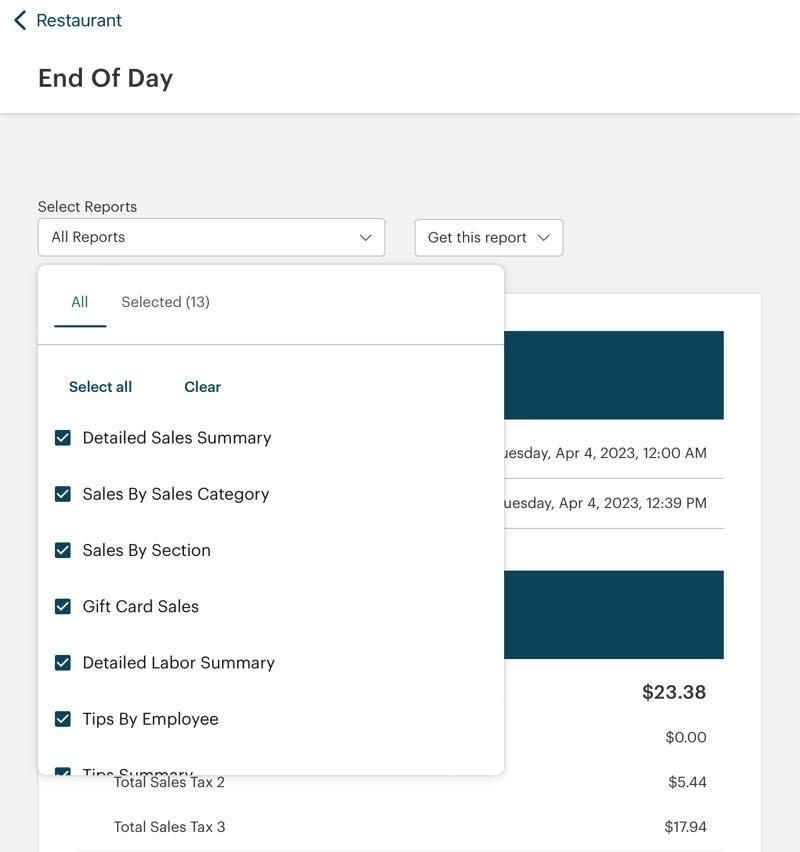Click the Select all link
This screenshot has height=852, width=800.
coord(100,387)
